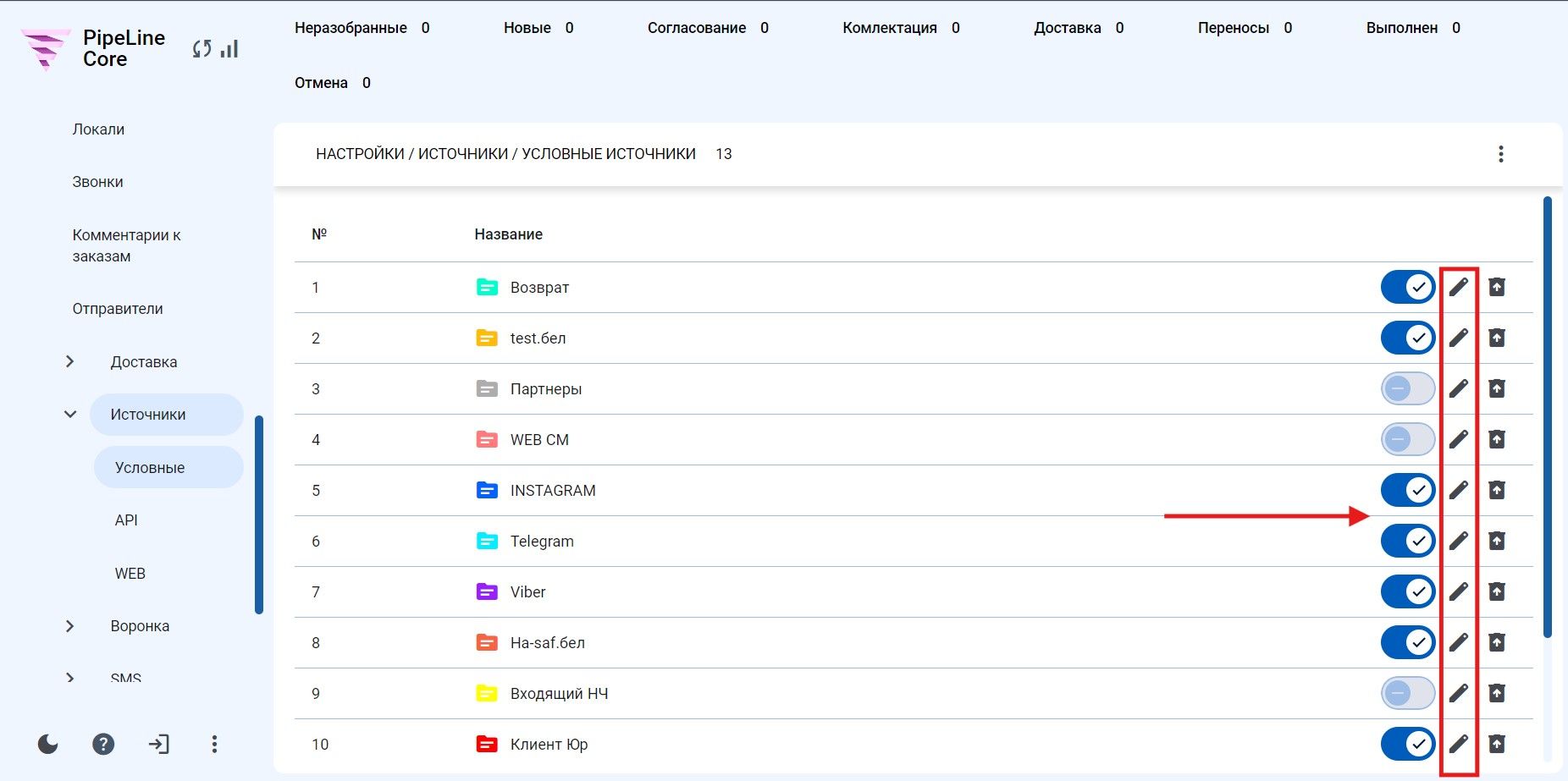Open the Отмена status filter
The image size is (1568, 781).
point(333,83)
